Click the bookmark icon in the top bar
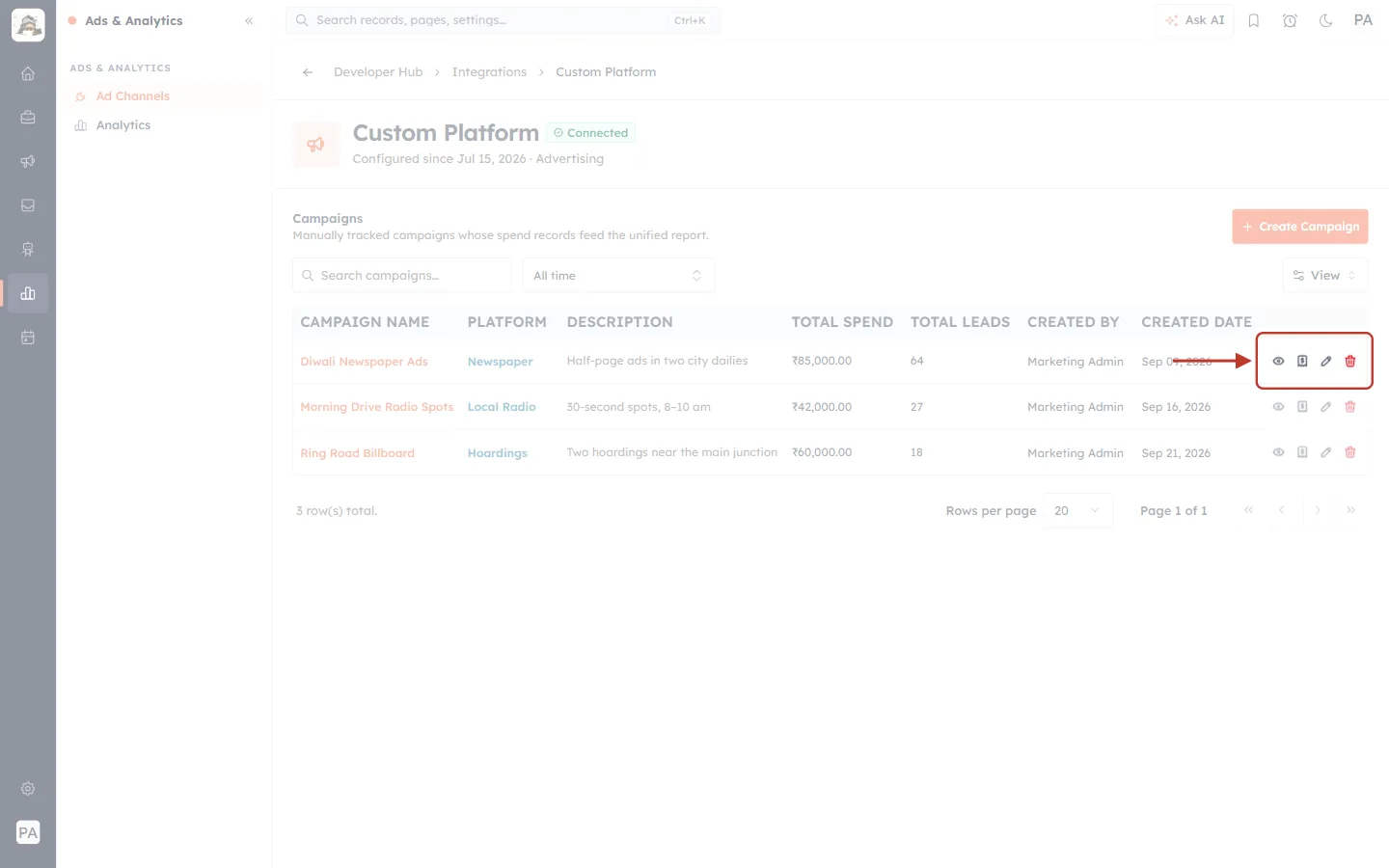The image size is (1389, 868). pyautogui.click(x=1254, y=20)
